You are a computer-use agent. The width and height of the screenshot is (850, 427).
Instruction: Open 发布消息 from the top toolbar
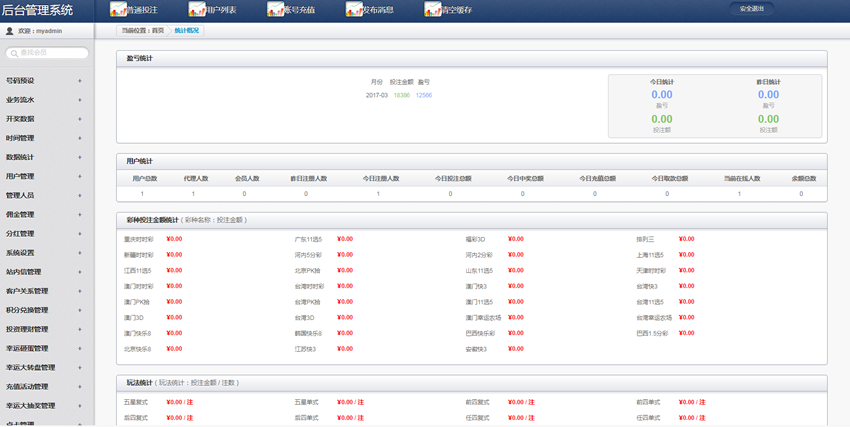[x=353, y=10]
